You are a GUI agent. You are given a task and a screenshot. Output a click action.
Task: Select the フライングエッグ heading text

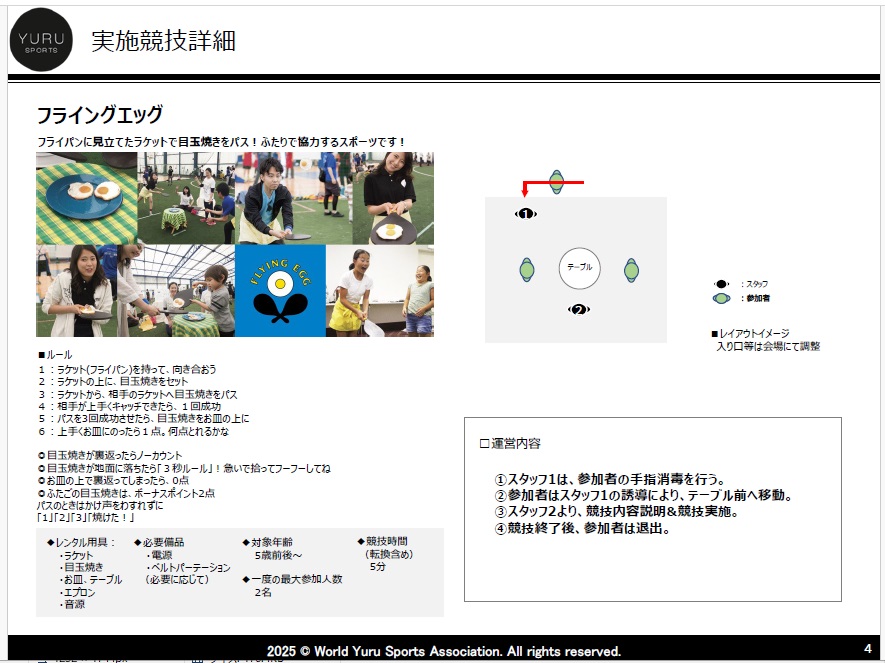(99, 115)
